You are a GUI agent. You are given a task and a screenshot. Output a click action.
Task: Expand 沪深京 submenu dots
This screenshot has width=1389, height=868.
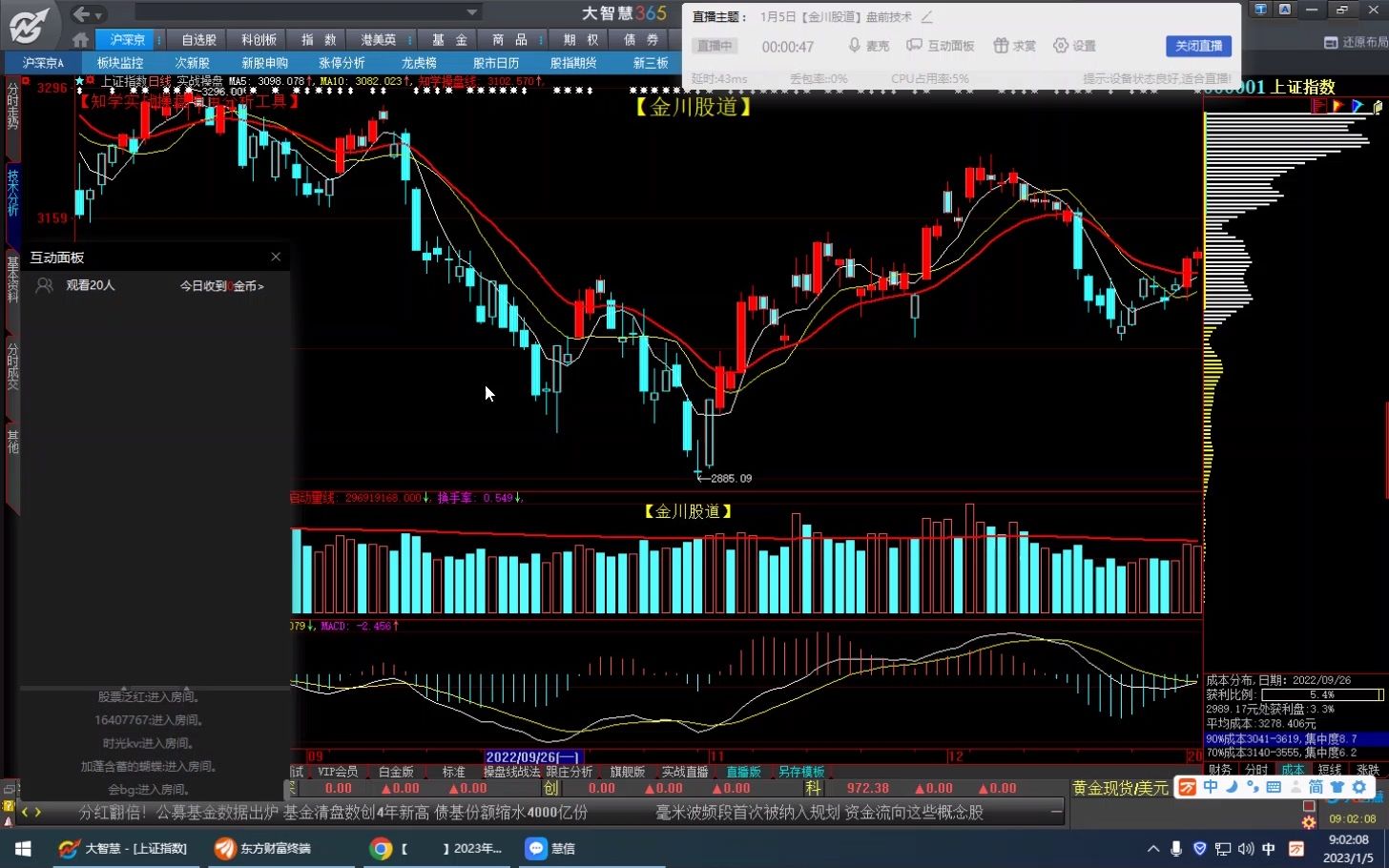click(x=159, y=40)
